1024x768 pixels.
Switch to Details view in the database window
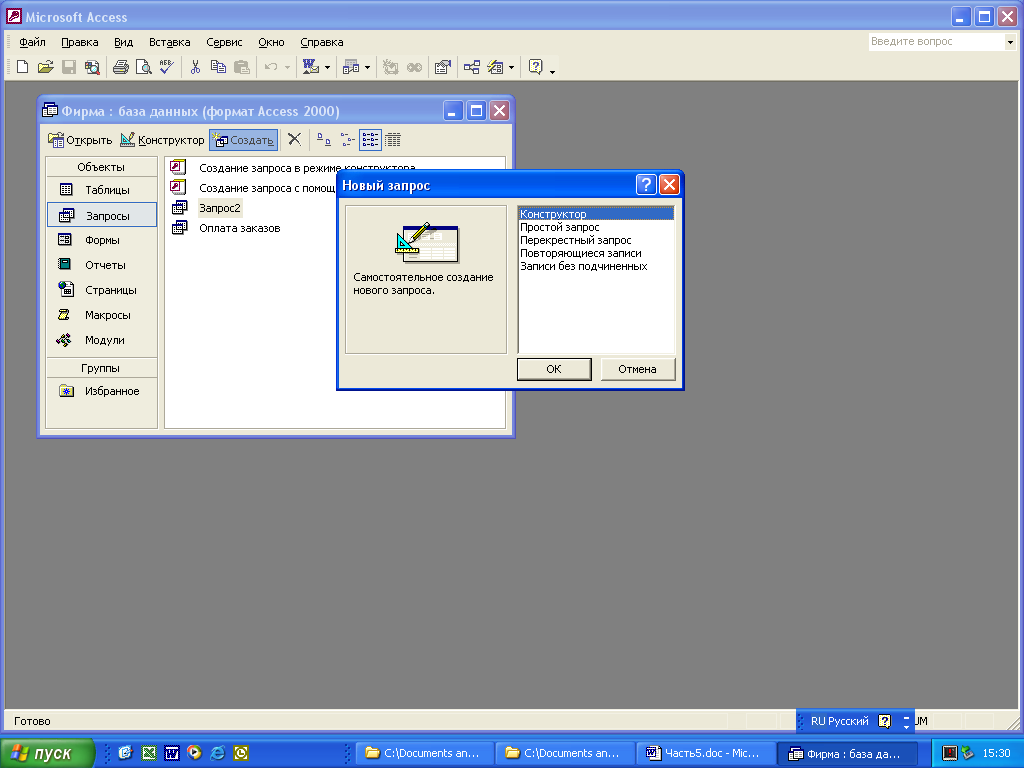click(x=393, y=139)
